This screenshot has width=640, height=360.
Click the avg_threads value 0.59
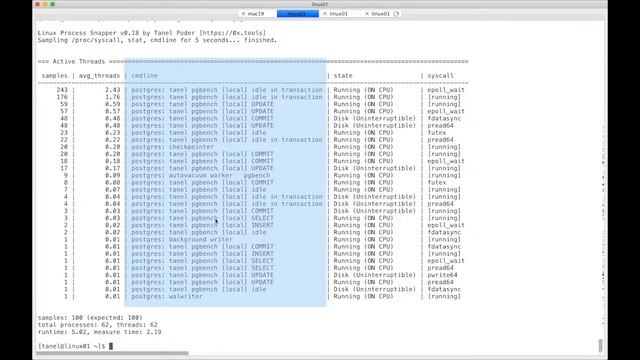(x=112, y=104)
